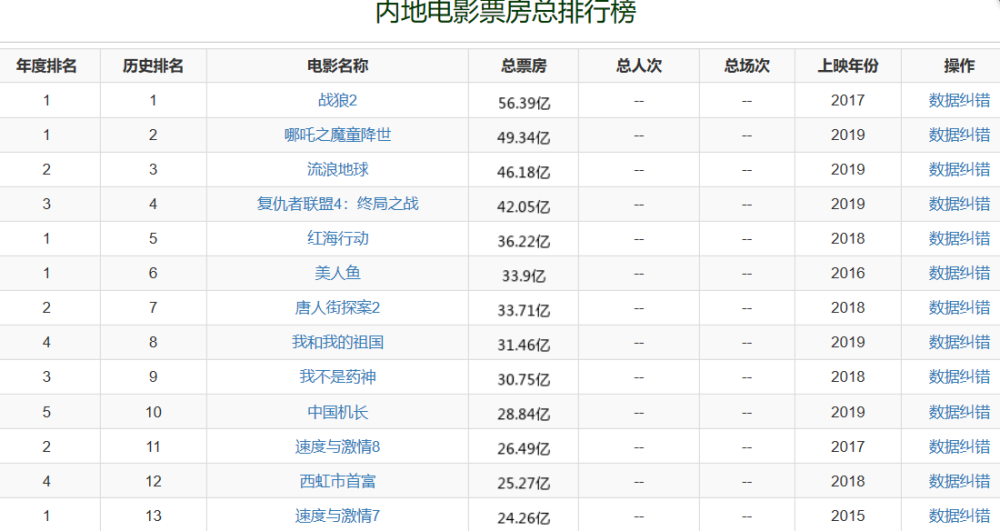
Task: Click the 上映年份 column header
Action: 848,66
